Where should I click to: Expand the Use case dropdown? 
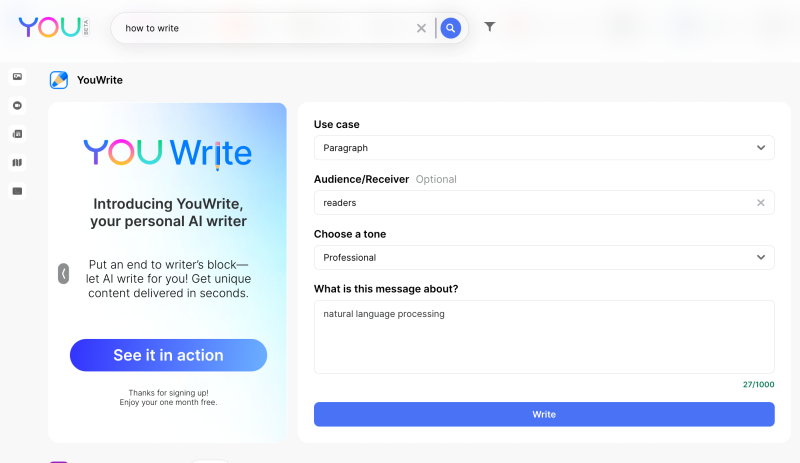[544, 148]
